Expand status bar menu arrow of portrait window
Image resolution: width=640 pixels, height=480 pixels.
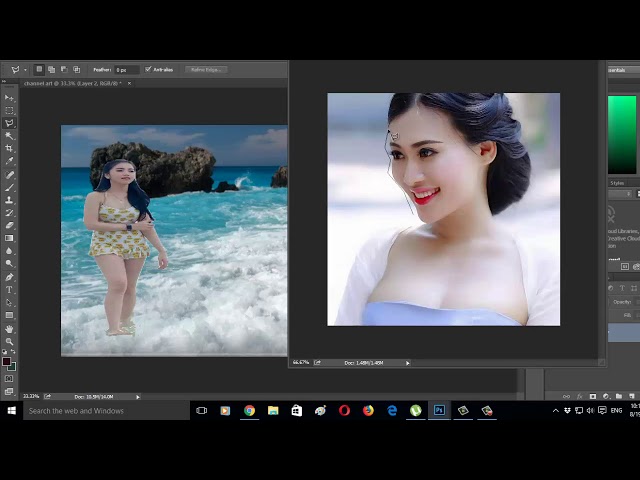(x=407, y=363)
